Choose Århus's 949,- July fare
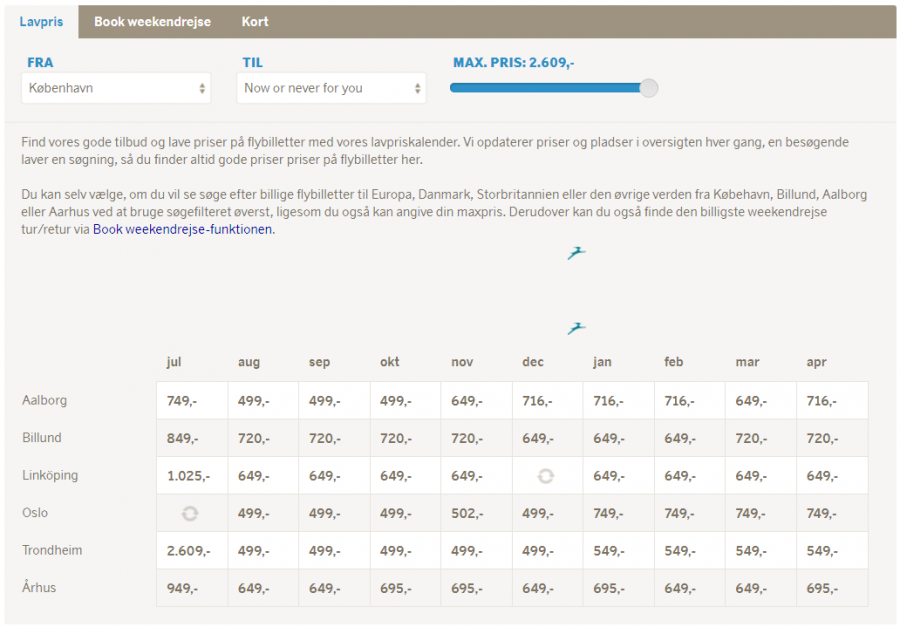The image size is (900, 627). point(182,588)
